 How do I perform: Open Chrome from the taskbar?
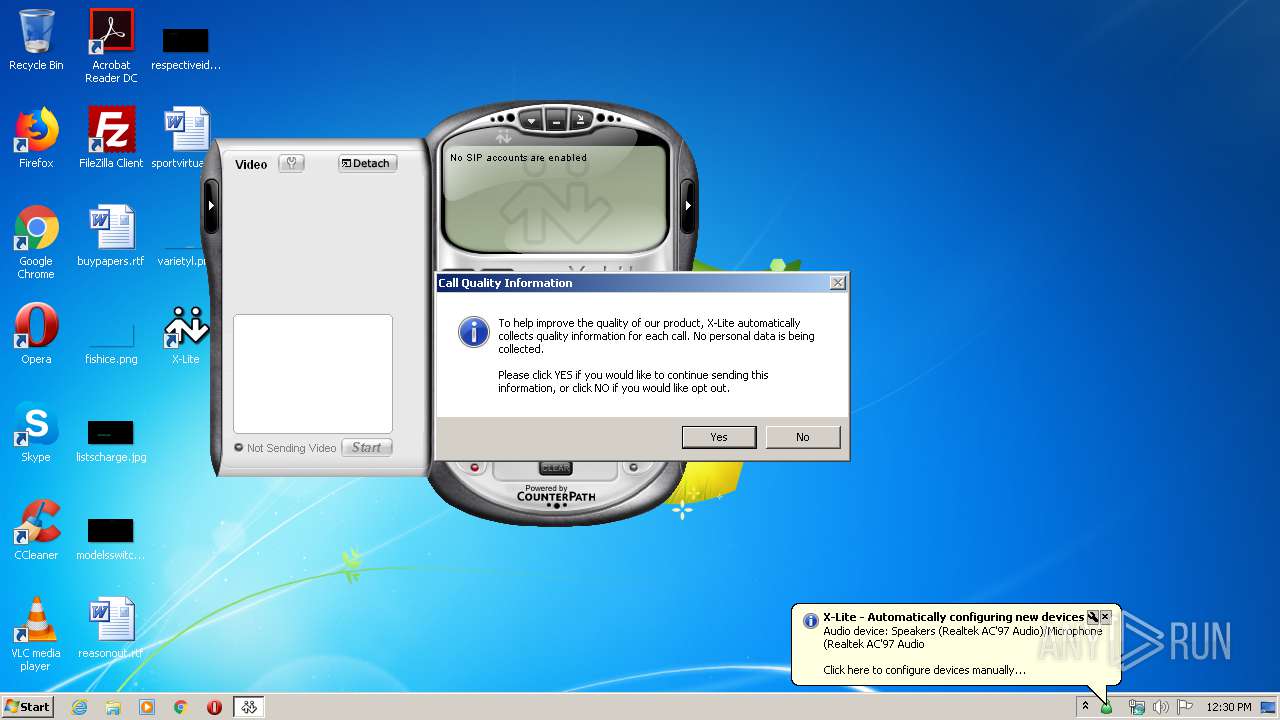[181, 707]
